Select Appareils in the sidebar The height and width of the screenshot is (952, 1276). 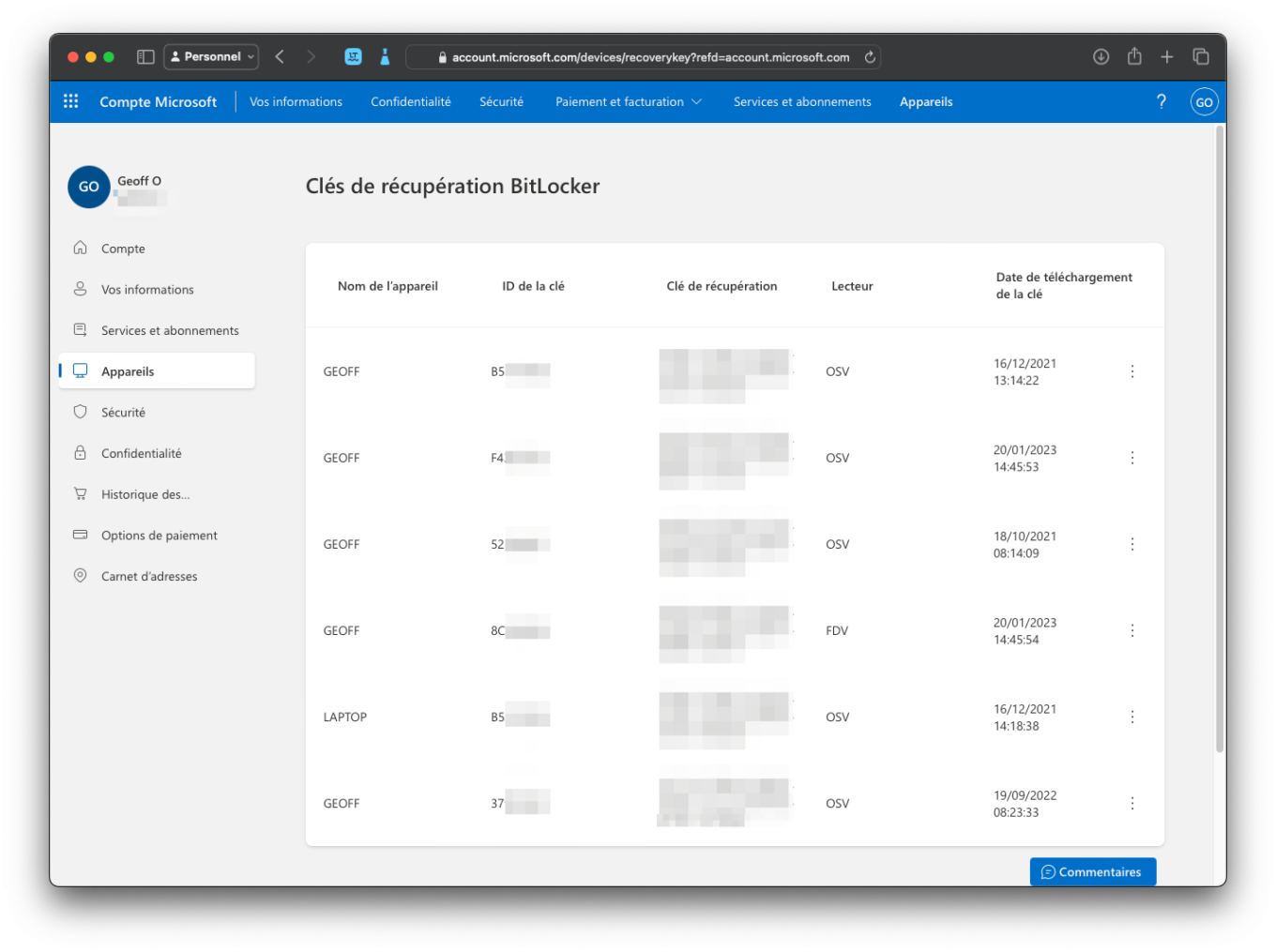click(157, 370)
